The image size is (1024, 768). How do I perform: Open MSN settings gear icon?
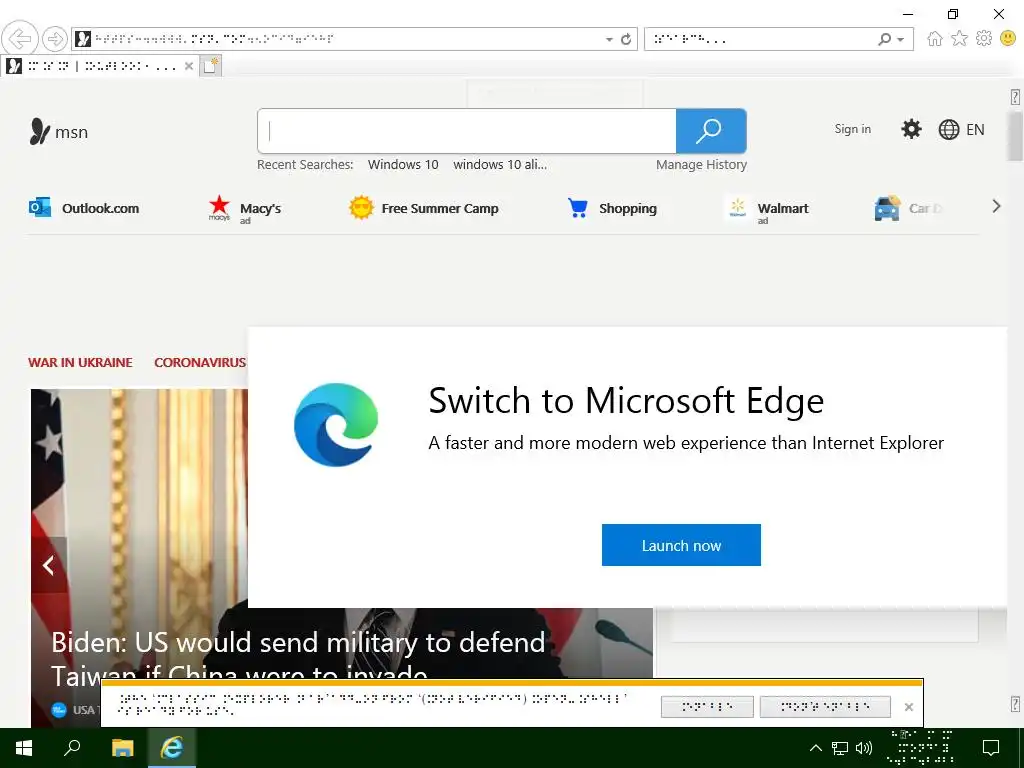coord(911,129)
